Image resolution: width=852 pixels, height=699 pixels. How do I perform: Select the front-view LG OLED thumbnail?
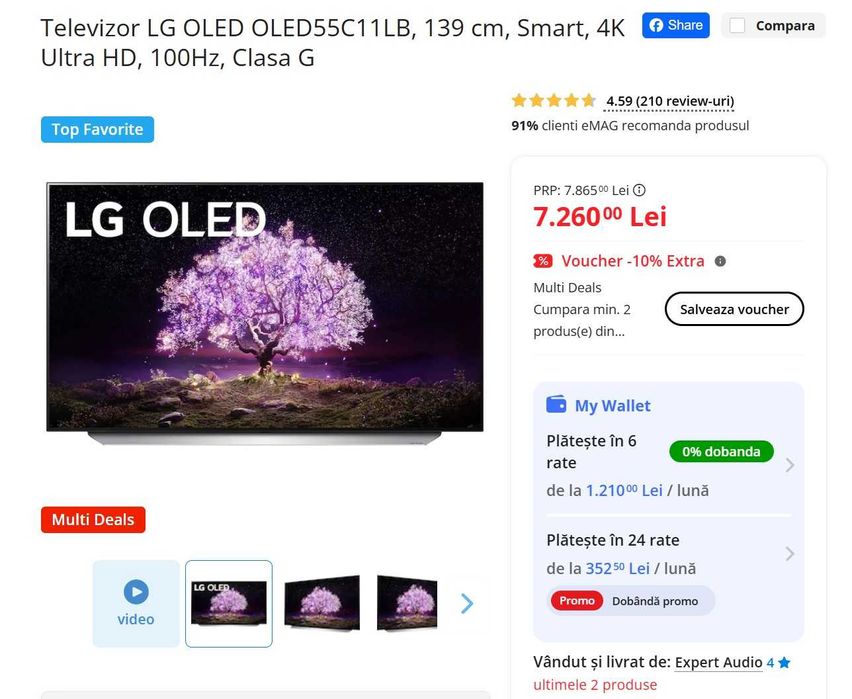click(x=229, y=603)
